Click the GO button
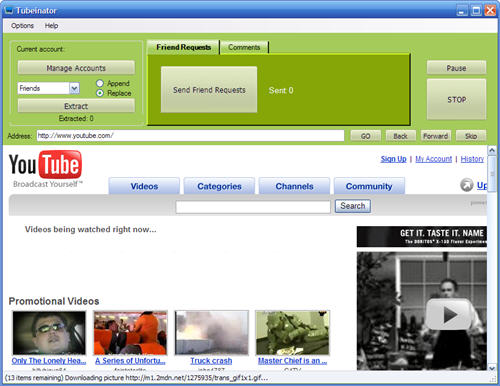Image resolution: width=500 pixels, height=386 pixels. (x=365, y=136)
